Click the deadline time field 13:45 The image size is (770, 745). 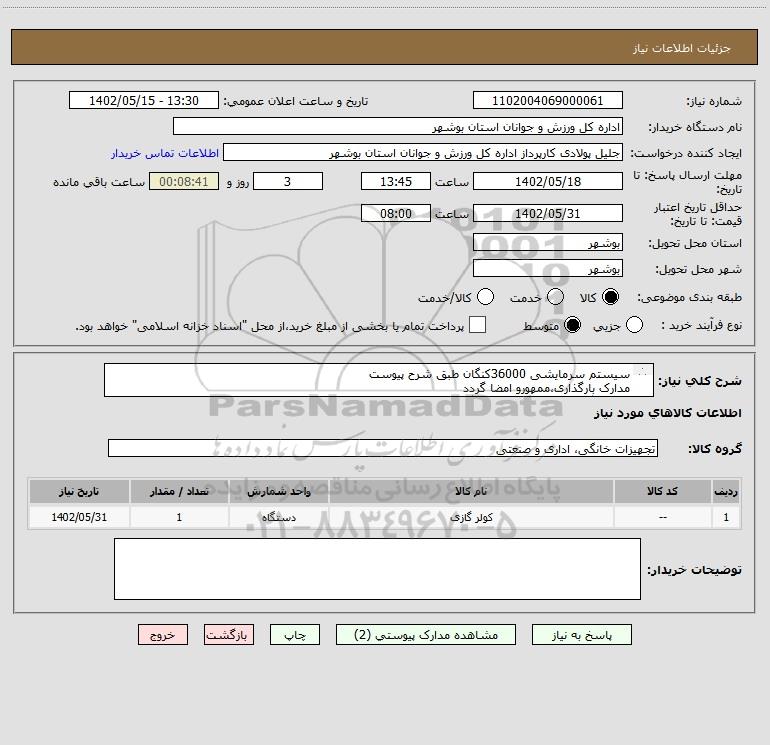pyautogui.click(x=396, y=181)
